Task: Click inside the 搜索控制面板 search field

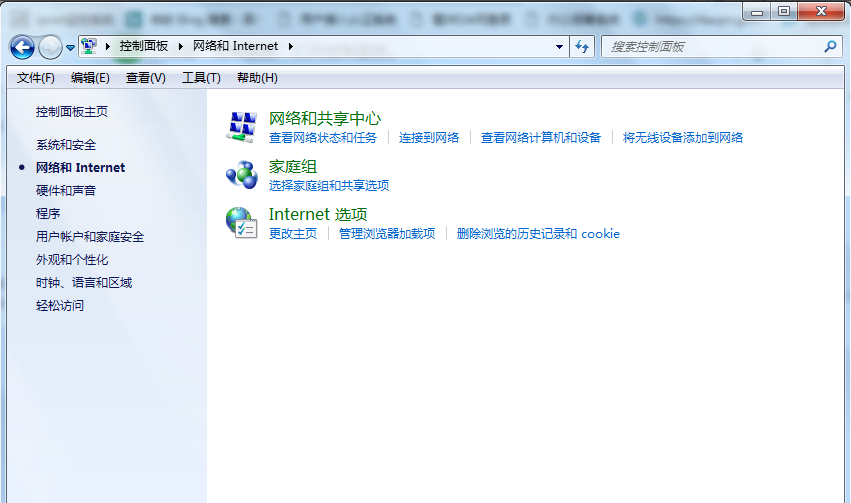Action: [710, 47]
